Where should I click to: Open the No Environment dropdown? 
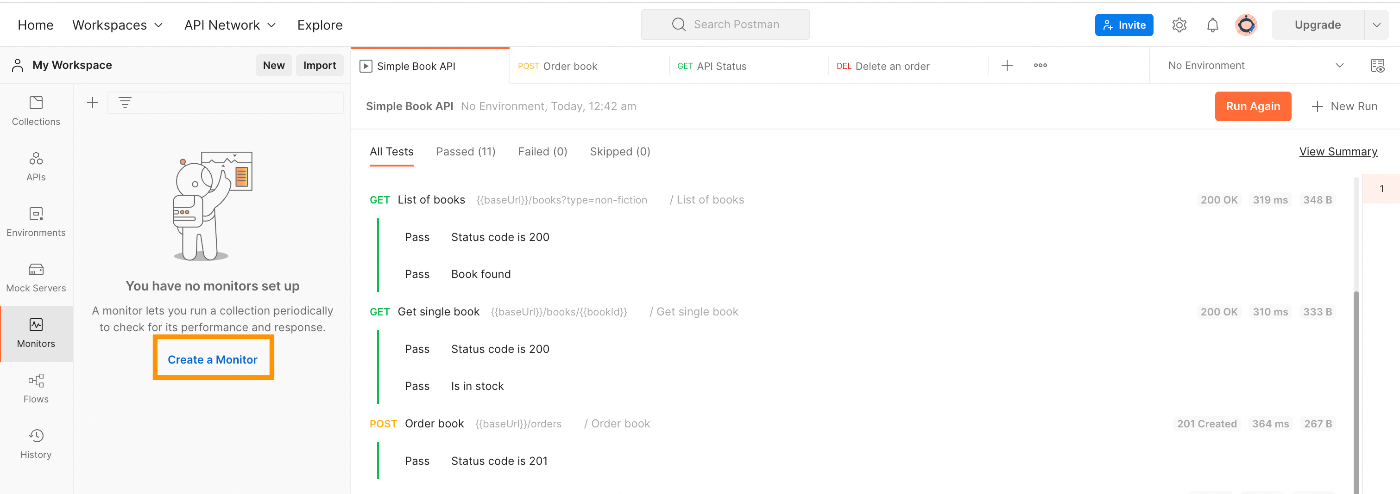click(1255, 66)
